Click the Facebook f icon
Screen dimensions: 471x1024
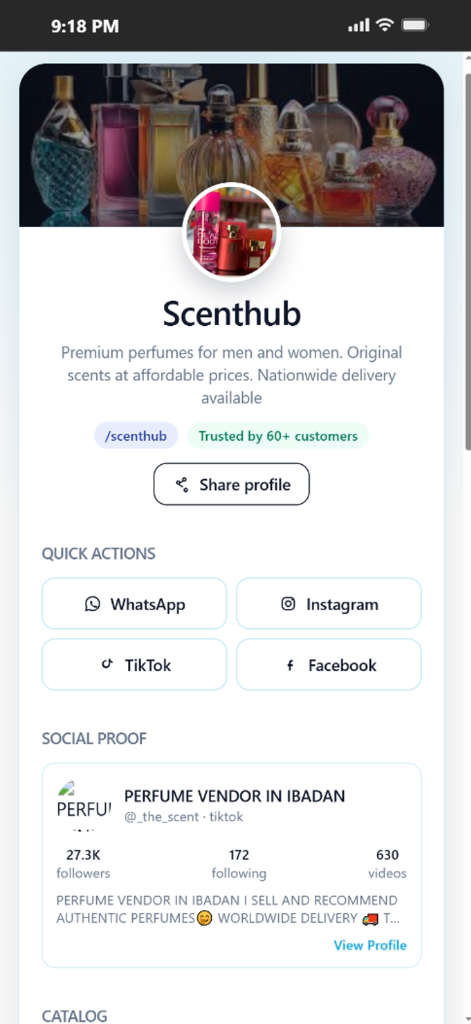coord(290,665)
